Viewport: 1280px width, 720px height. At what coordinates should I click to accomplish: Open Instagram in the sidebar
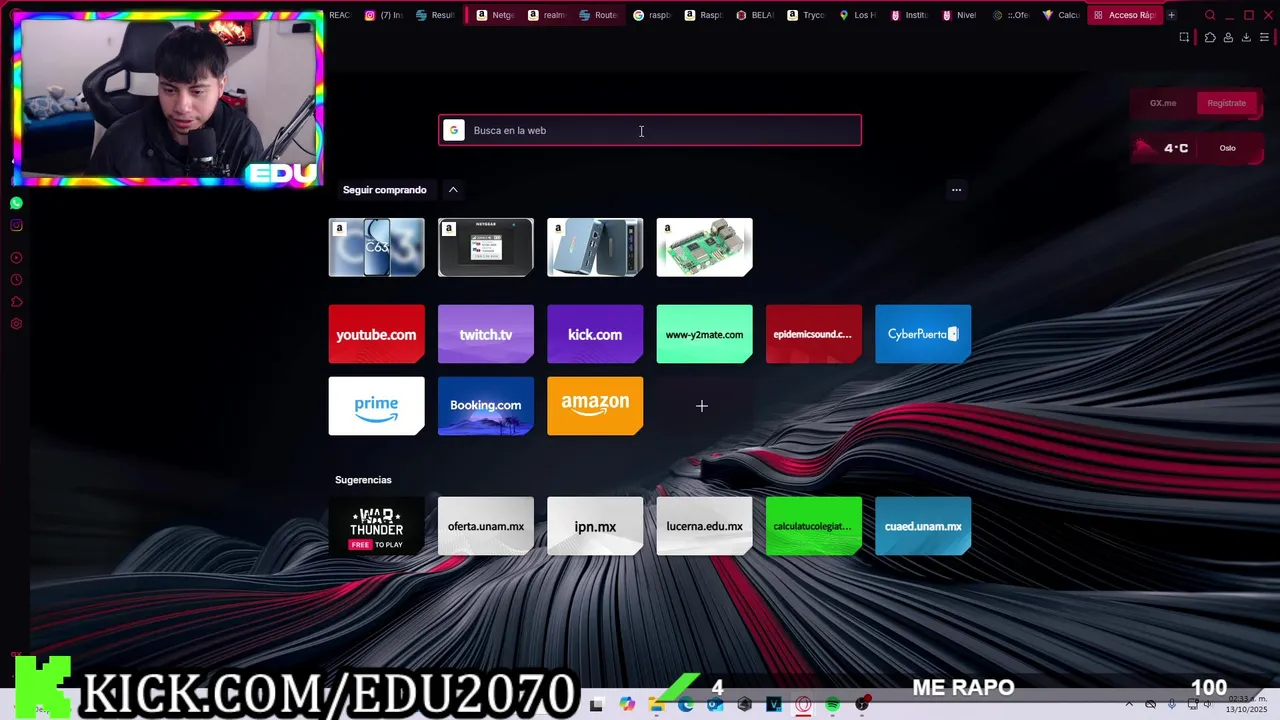click(x=16, y=225)
